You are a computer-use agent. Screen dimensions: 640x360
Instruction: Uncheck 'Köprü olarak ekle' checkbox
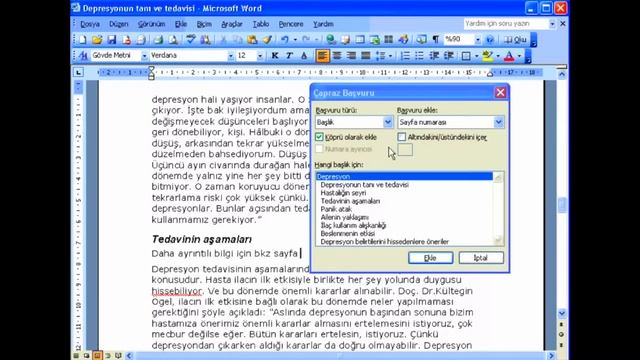319,137
